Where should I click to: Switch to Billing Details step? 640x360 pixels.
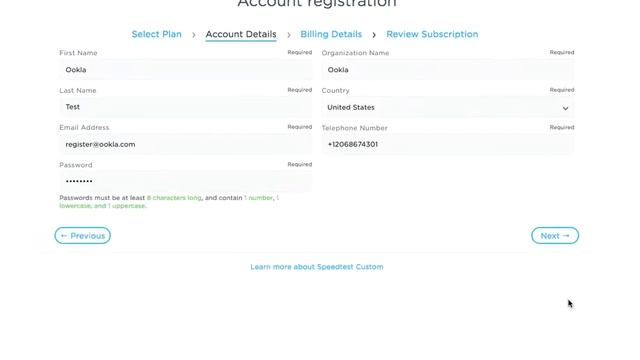[x=331, y=34]
